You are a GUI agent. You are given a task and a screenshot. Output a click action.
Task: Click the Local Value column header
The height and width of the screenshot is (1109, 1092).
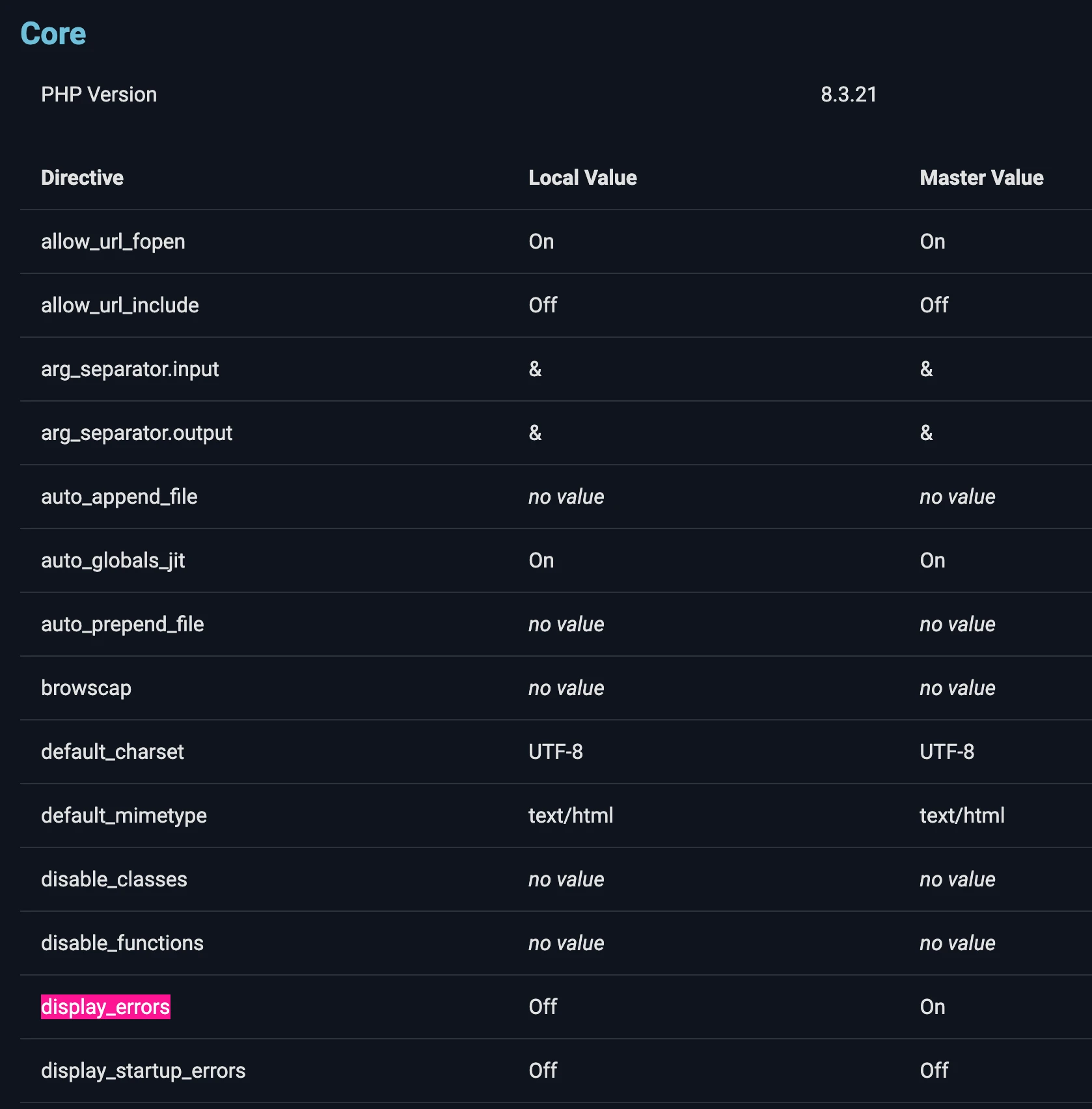click(x=582, y=178)
